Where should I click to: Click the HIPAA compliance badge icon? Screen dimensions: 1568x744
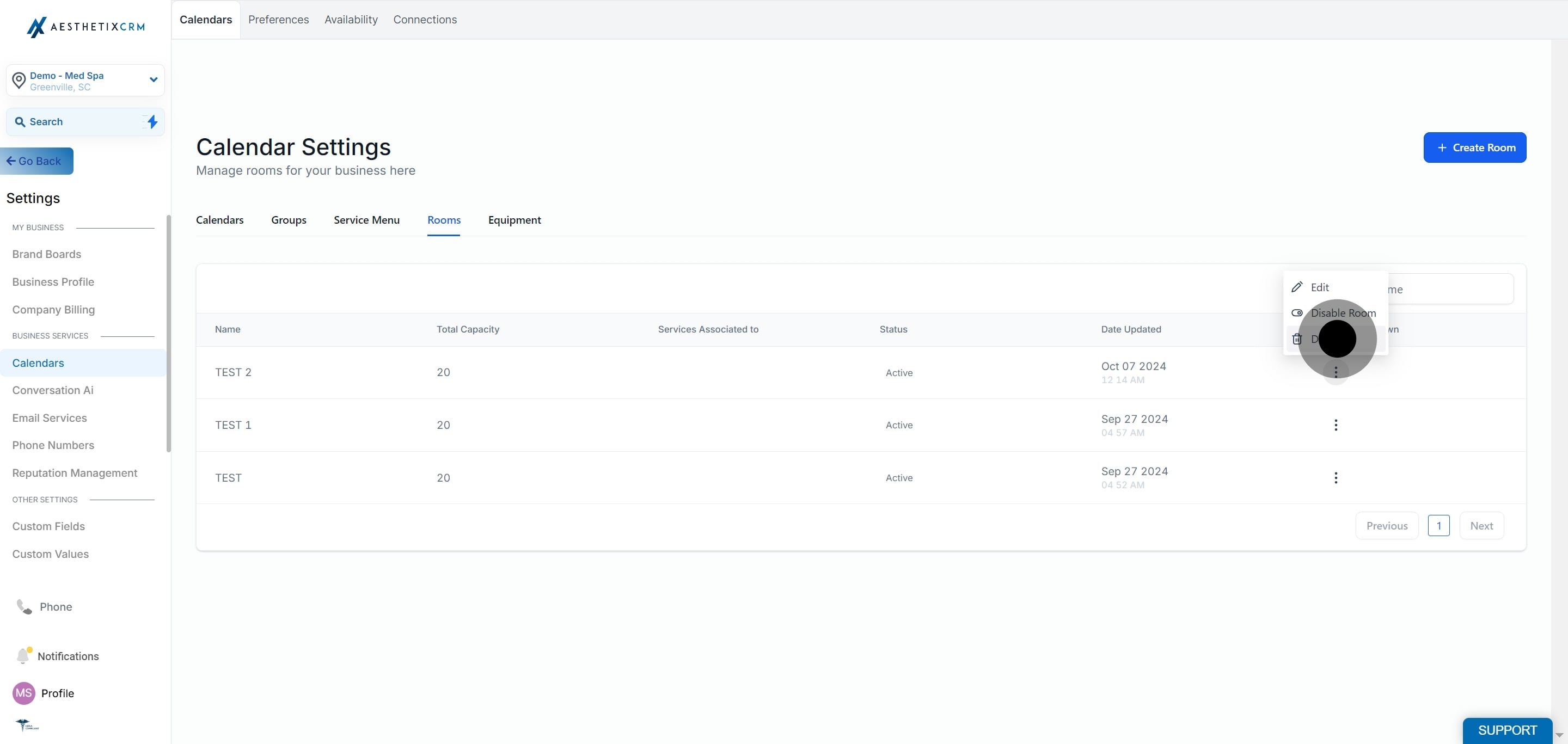point(27,724)
